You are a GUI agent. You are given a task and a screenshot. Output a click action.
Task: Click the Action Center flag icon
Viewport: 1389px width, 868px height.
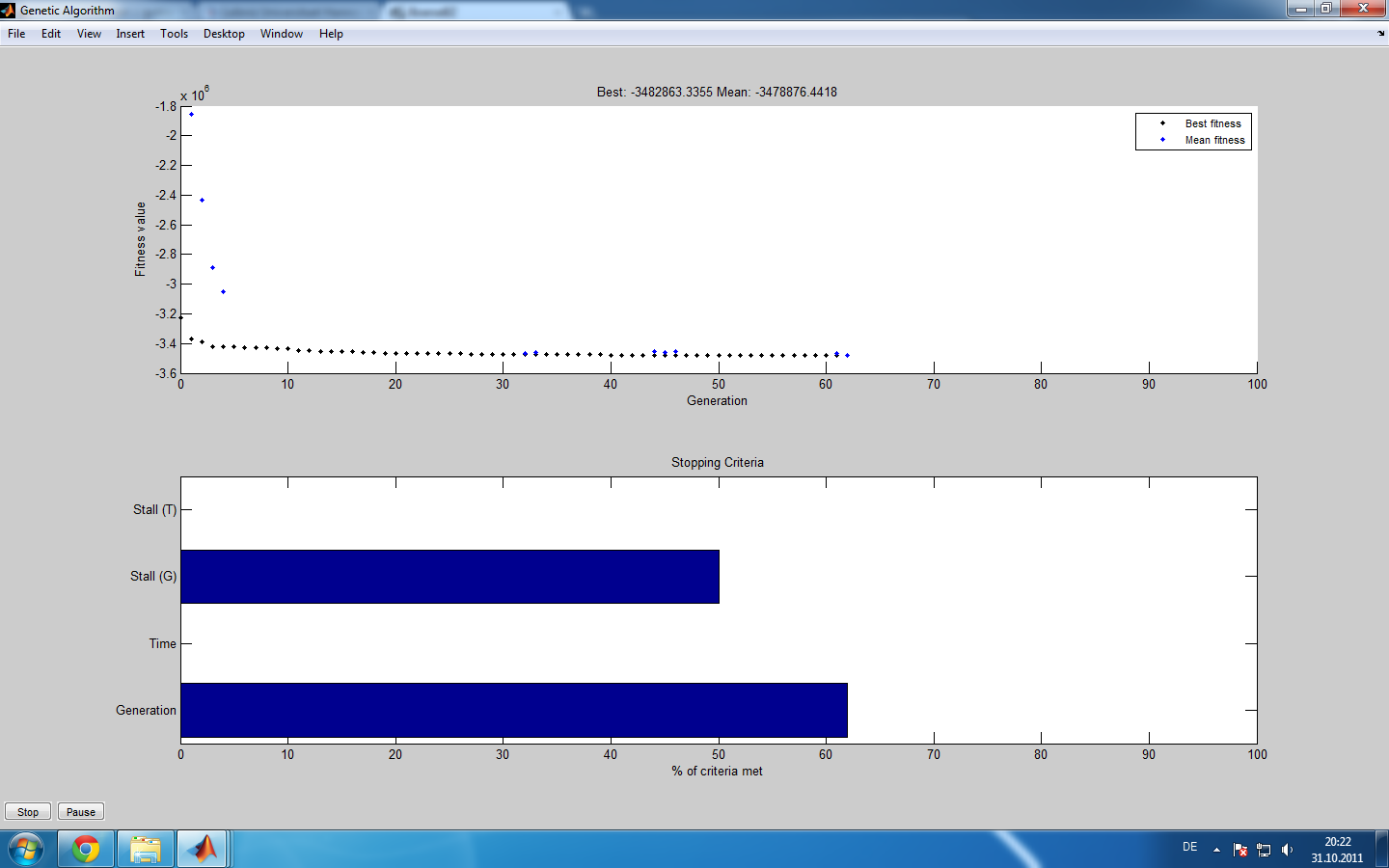point(1240,850)
